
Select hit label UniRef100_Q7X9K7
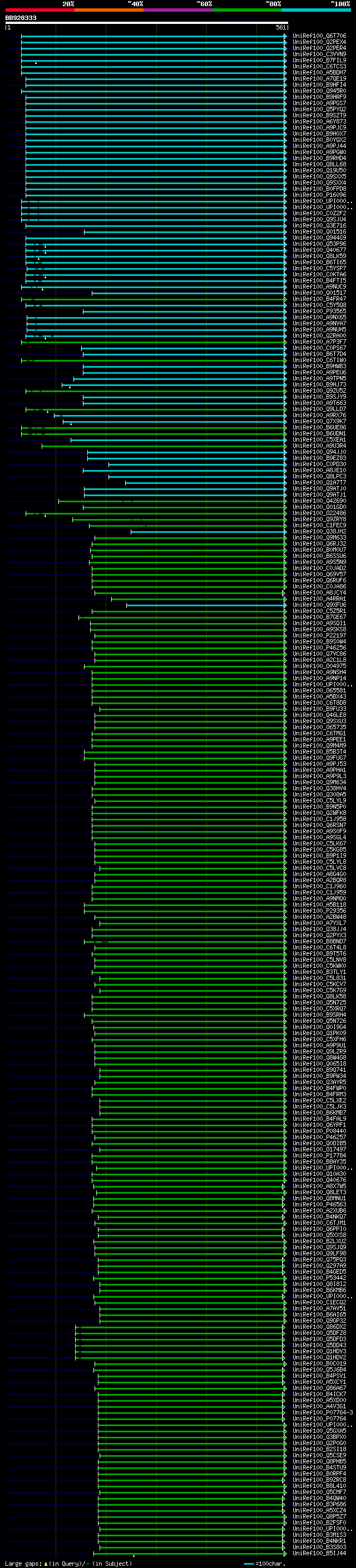(x=319, y=421)
